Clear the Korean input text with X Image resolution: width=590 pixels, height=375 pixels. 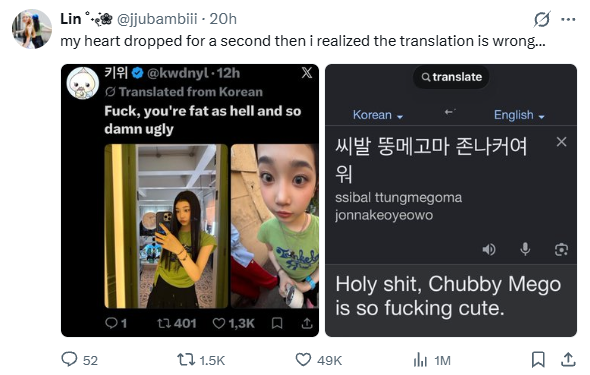pos(561,142)
